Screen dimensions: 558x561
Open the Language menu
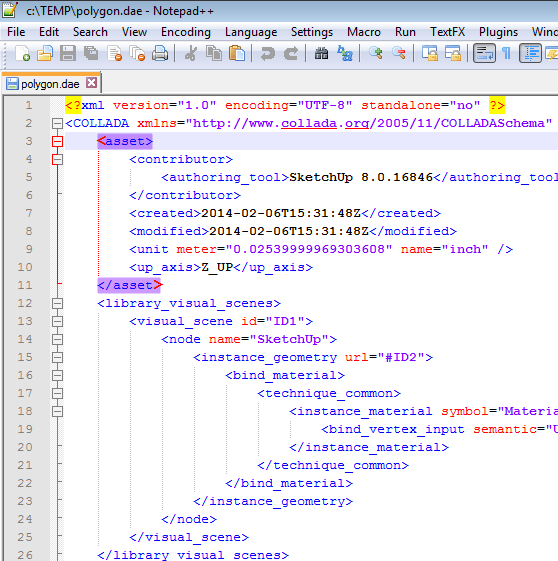pyautogui.click(x=251, y=32)
